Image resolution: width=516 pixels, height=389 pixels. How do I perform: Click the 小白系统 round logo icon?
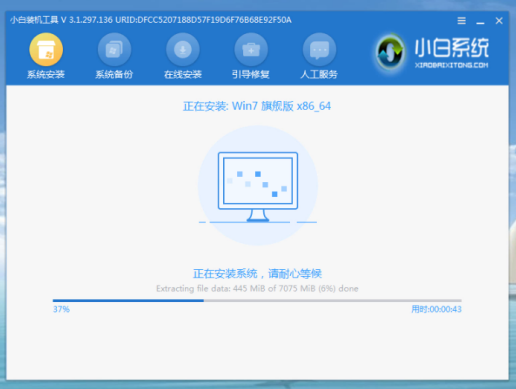click(x=390, y=52)
